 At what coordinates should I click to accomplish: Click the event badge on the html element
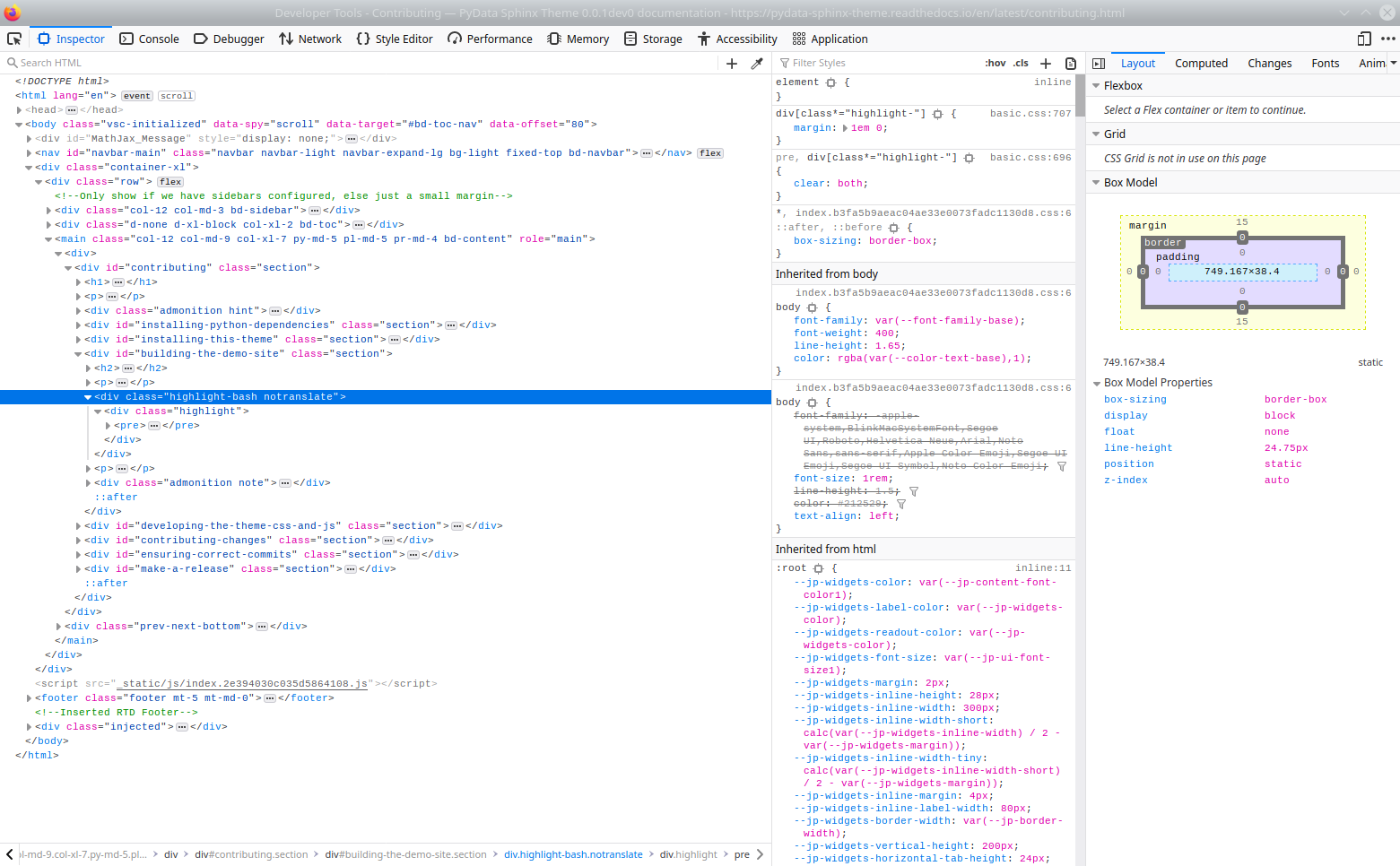pyautogui.click(x=136, y=95)
